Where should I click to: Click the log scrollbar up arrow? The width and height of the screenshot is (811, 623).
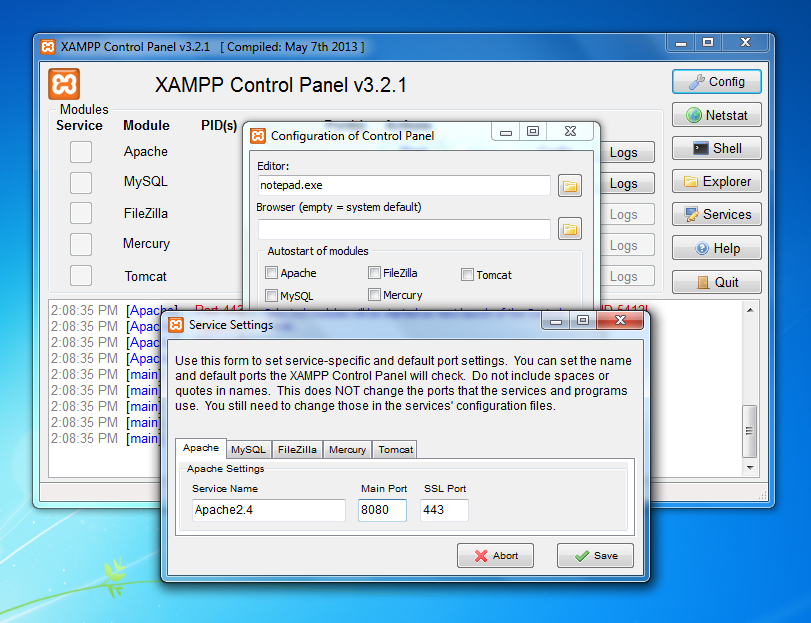click(750, 310)
